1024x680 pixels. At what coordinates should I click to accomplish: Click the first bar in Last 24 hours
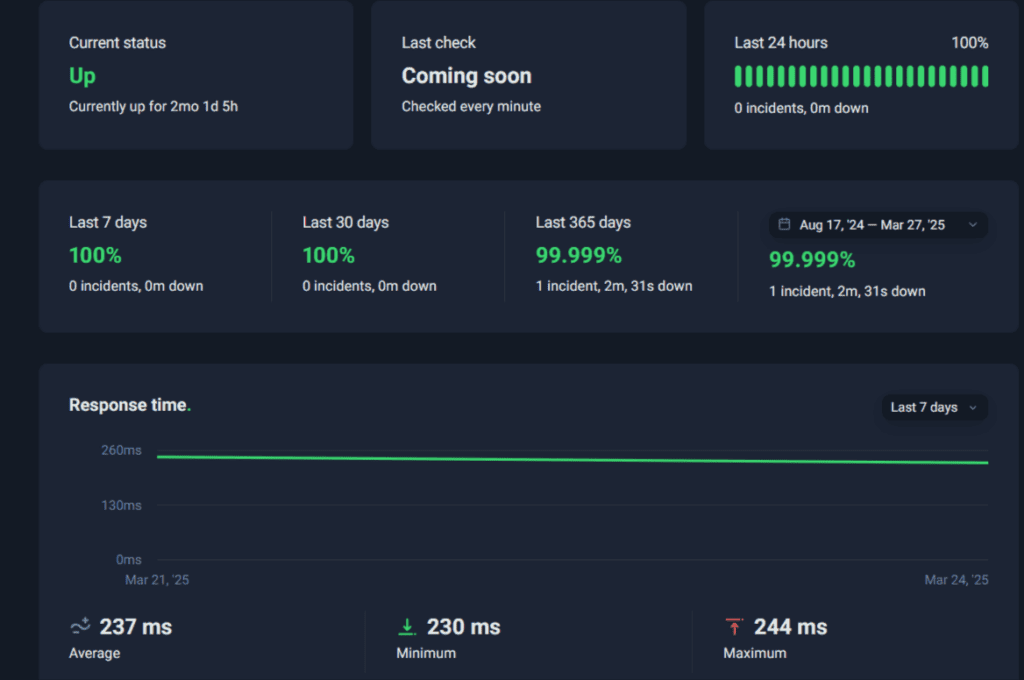(x=739, y=76)
